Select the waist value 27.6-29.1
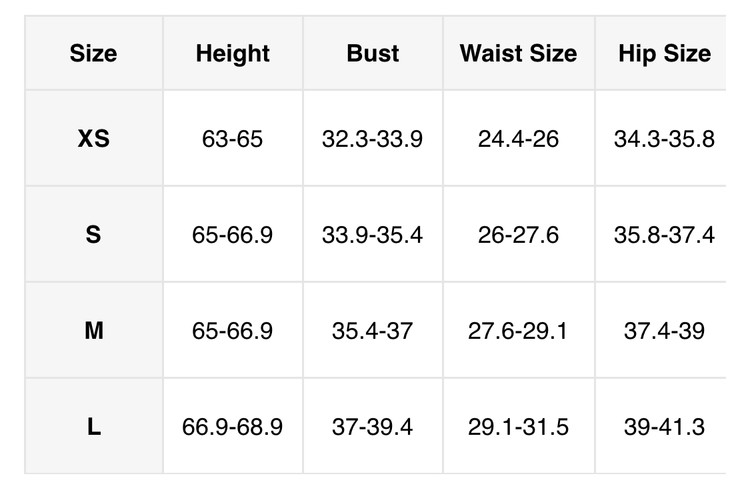750x481 pixels. click(518, 331)
